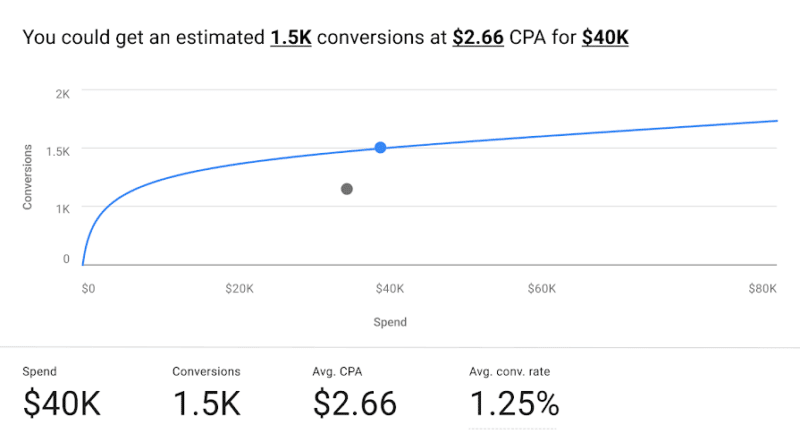Viewport: 800px width, 442px height.
Task: Click the 2K vertical axis label
Action: click(62, 94)
